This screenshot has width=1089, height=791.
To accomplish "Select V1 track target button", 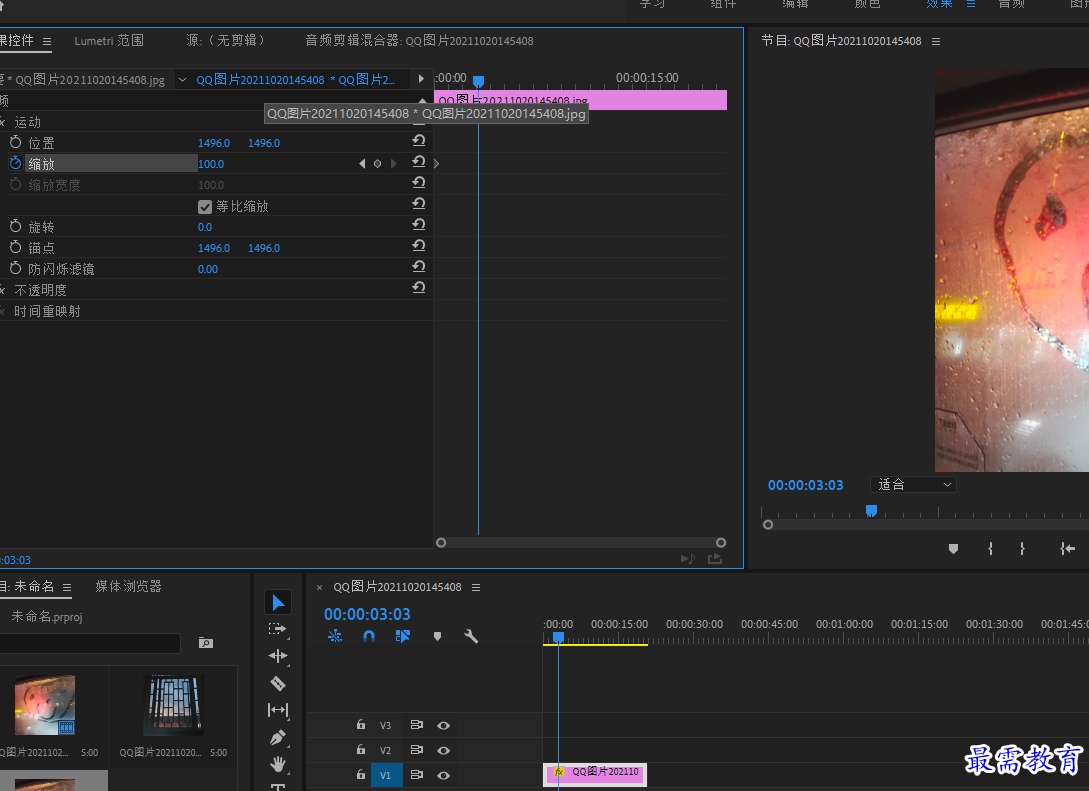I will pos(385,775).
